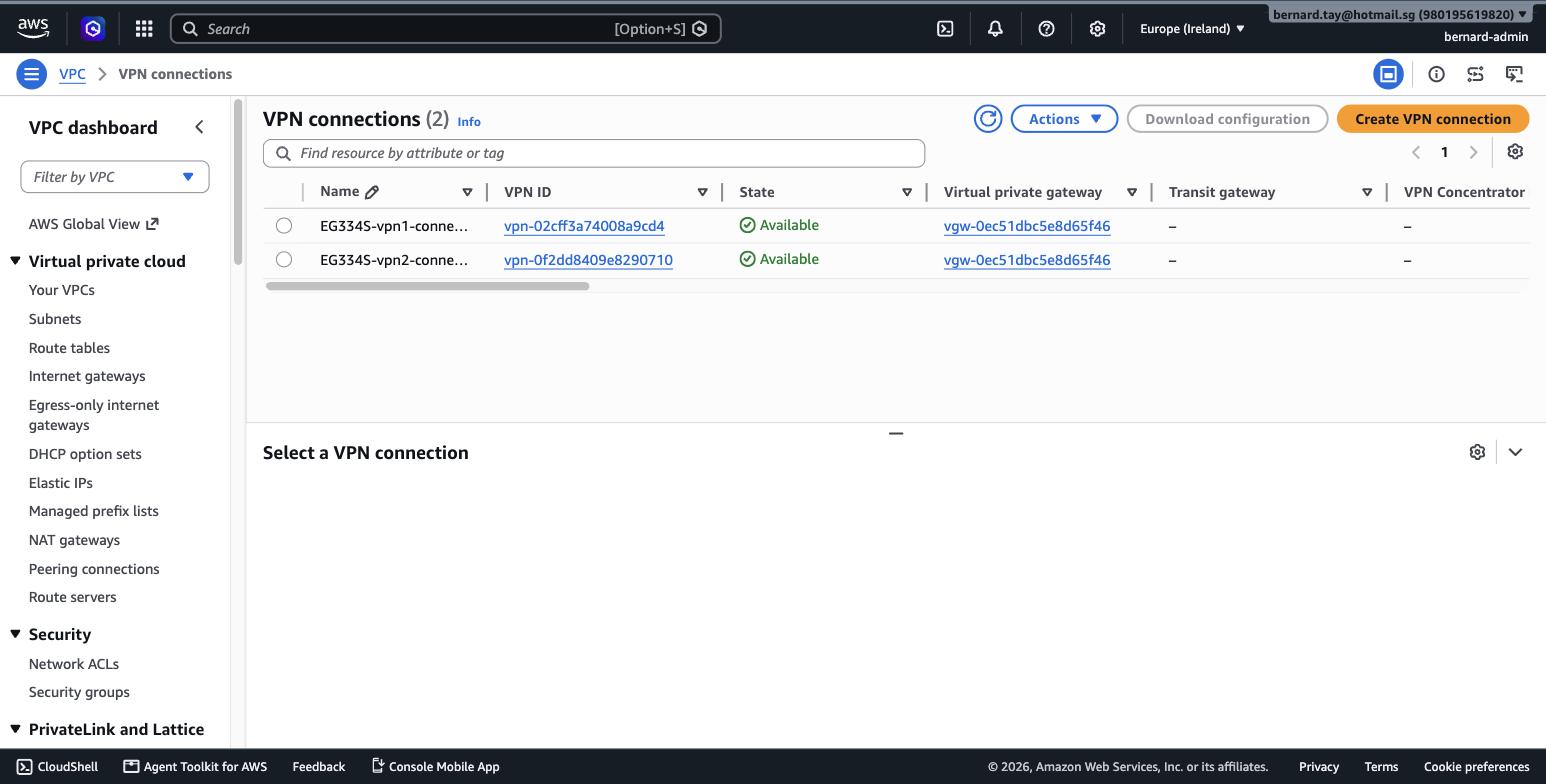Sort by Transit gateway column arrow

pyautogui.click(x=1367, y=192)
